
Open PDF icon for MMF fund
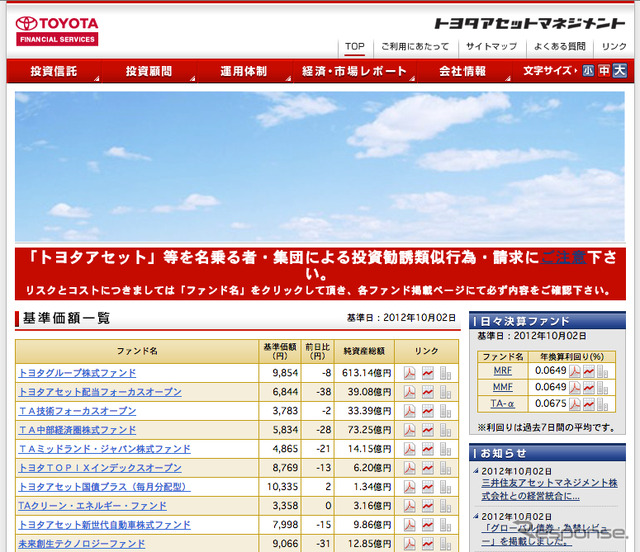coord(575,387)
